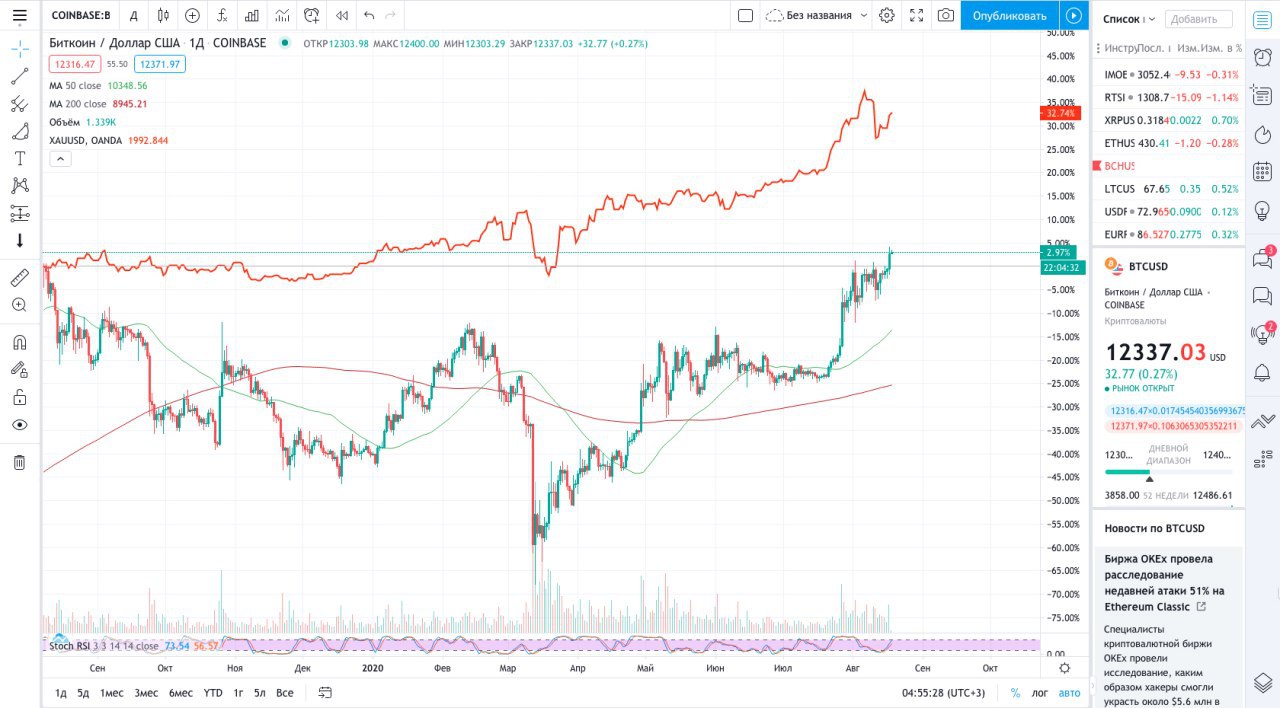Select the Text annotation tool
The width and height of the screenshot is (1280, 708).
[x=19, y=158]
